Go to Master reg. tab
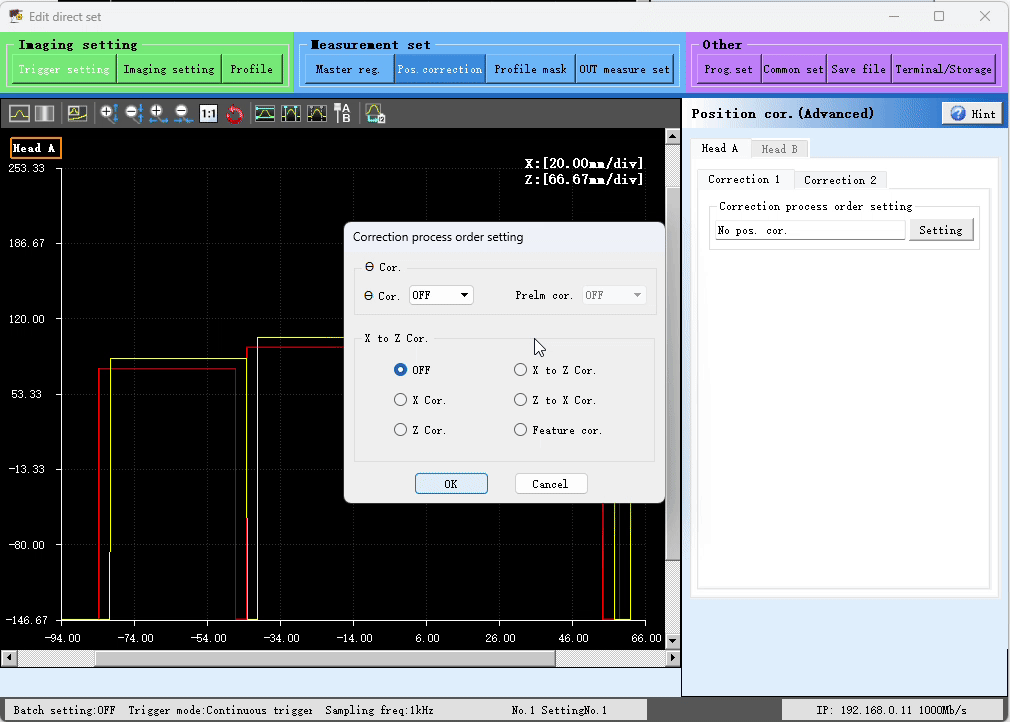 click(348, 69)
